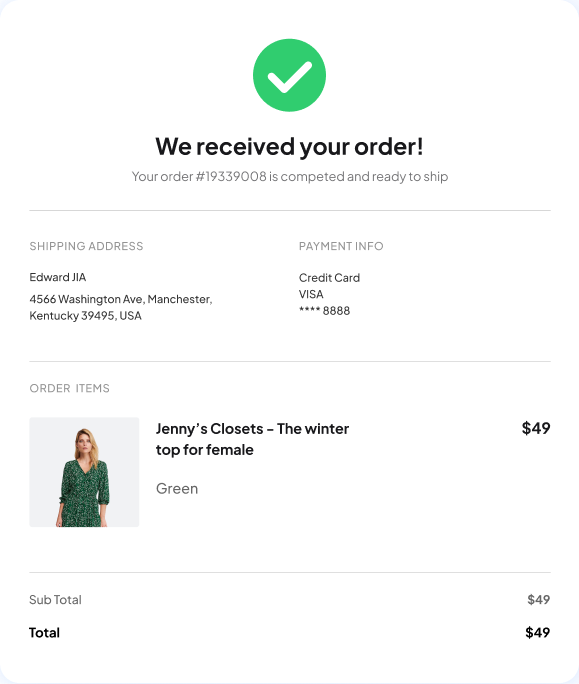The width and height of the screenshot is (579, 684).
Task: Click the Green color variant label
Action: tap(177, 489)
